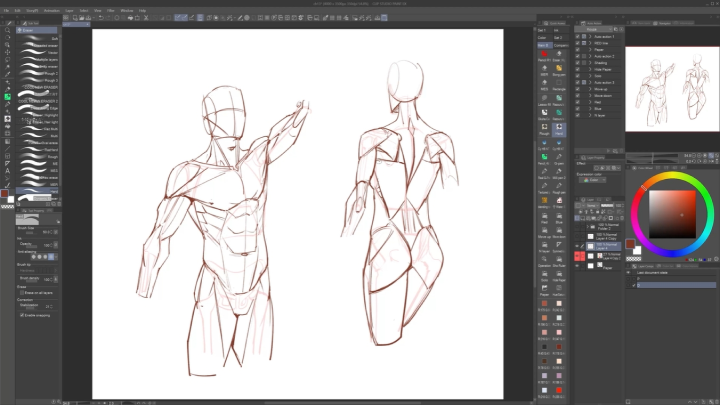The image size is (720, 405).
Task: Expand the Shading auto action entry
Action: click(590, 63)
